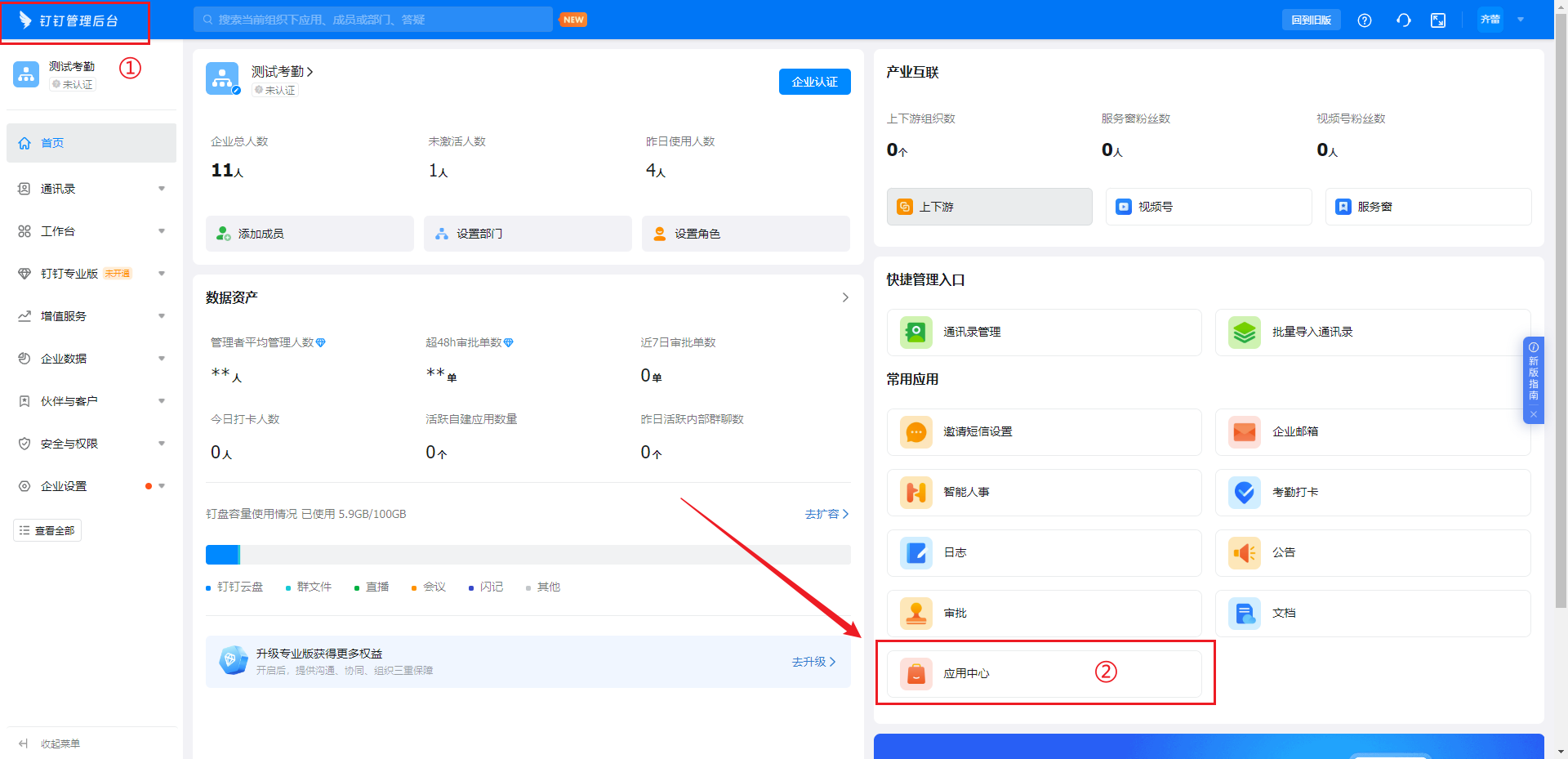Viewport: 1568px width, 759px height.
Task: Click the 企业总人数 value 11人
Action: coord(227,171)
